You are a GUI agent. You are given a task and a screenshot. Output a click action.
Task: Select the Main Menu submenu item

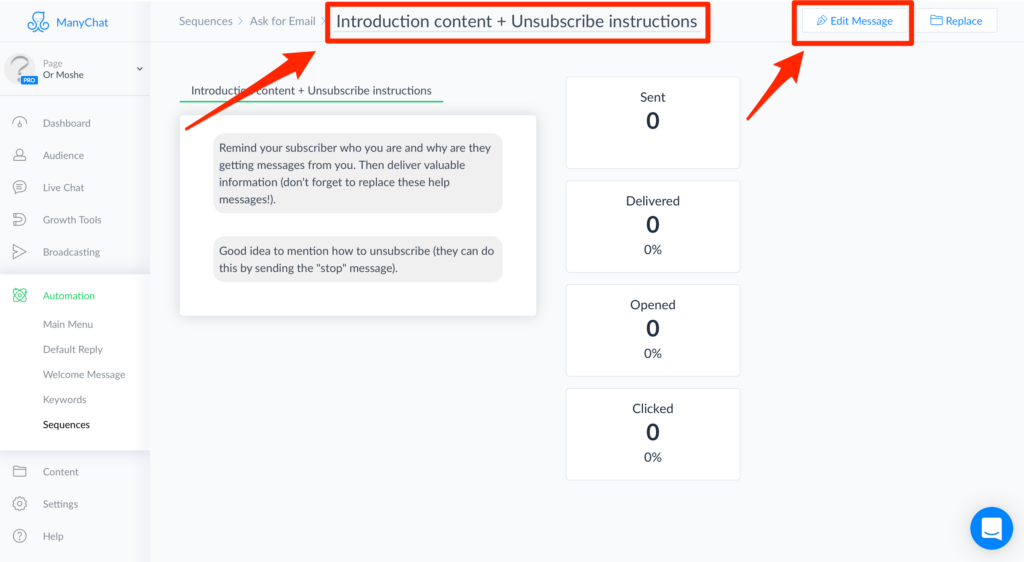click(68, 324)
